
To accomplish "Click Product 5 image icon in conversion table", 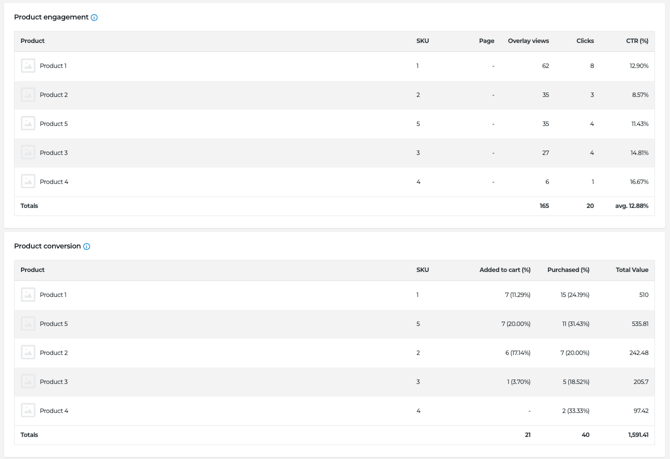I will 28,324.
